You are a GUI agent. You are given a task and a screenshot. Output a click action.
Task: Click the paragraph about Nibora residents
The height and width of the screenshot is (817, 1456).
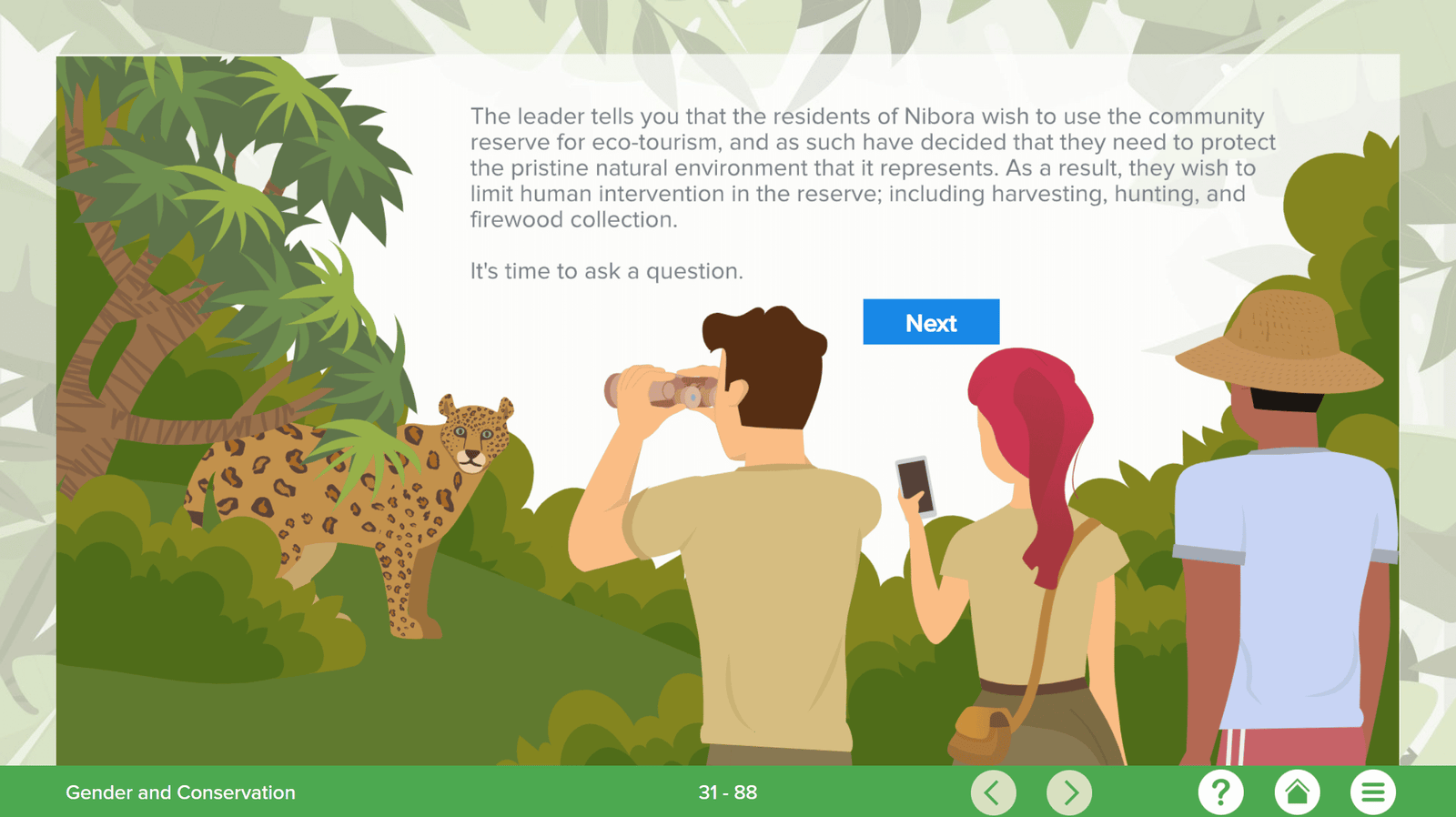(x=873, y=167)
